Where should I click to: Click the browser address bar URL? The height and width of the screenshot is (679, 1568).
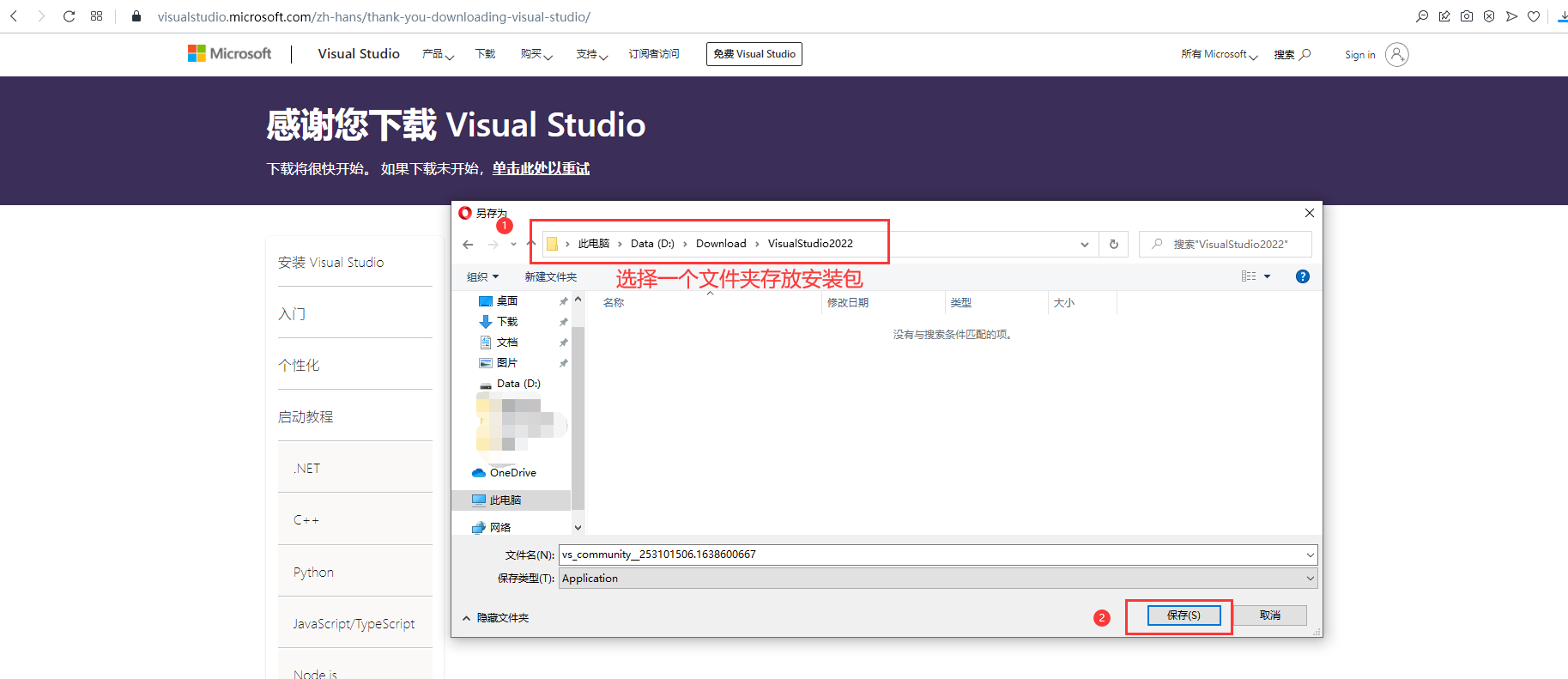(x=374, y=16)
